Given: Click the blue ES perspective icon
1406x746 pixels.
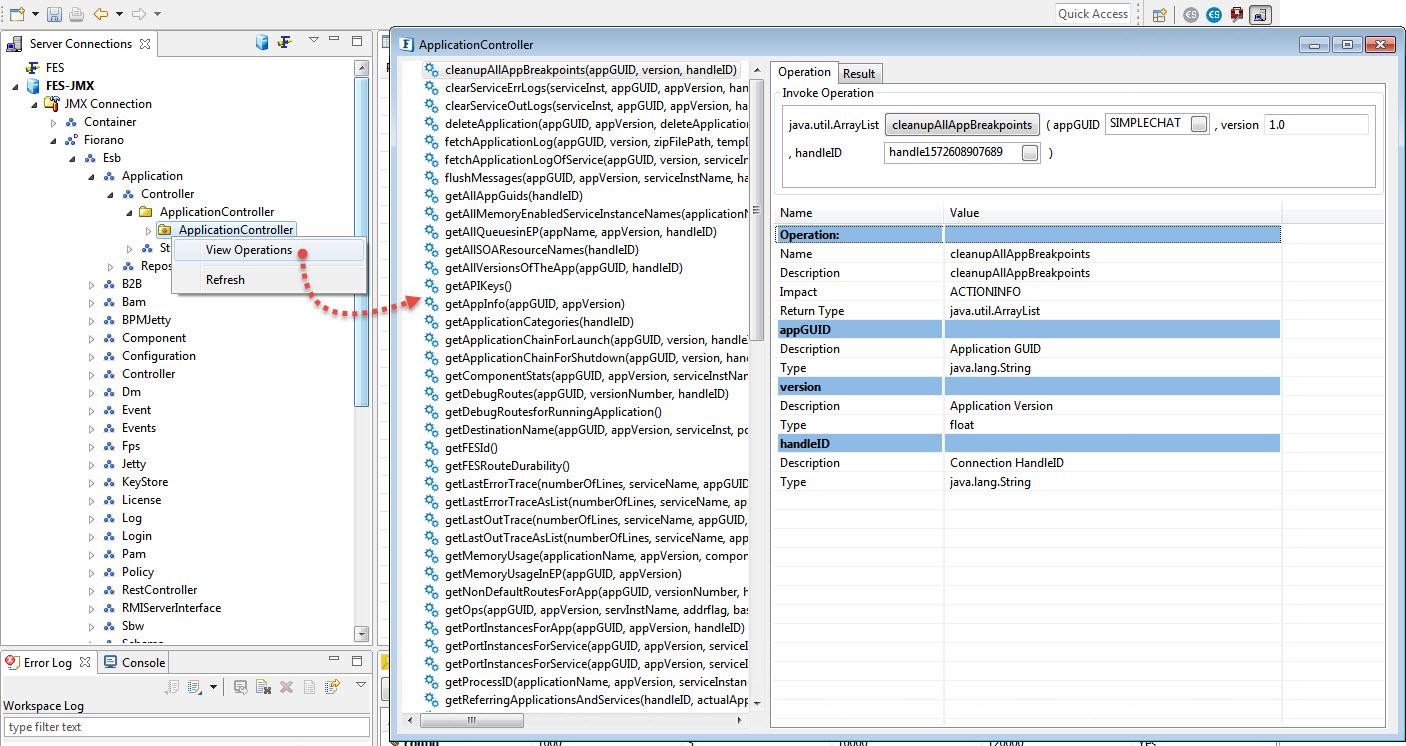Looking at the screenshot, I should point(1214,14).
